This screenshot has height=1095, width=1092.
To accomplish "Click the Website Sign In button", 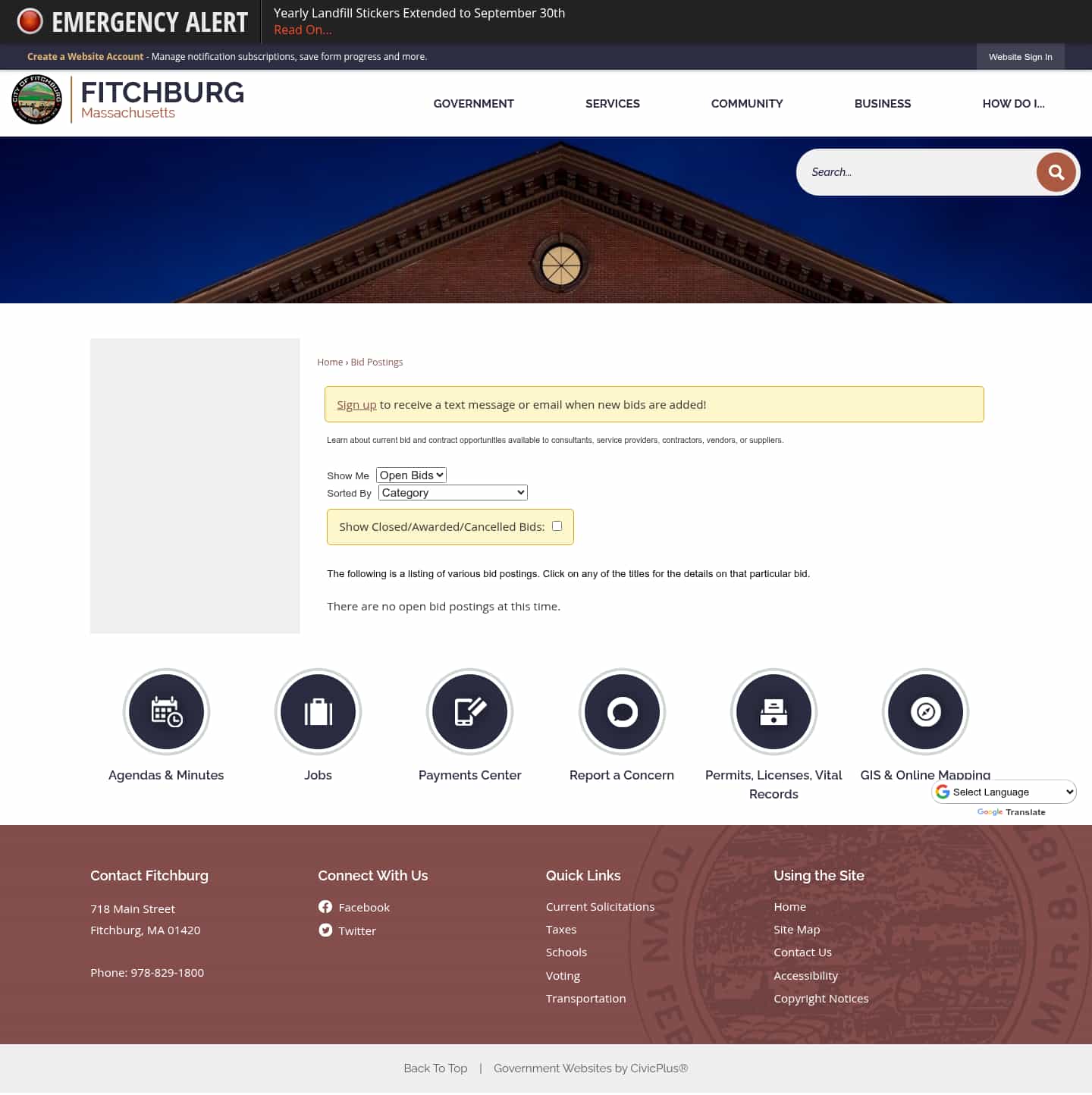I will tap(1020, 57).
